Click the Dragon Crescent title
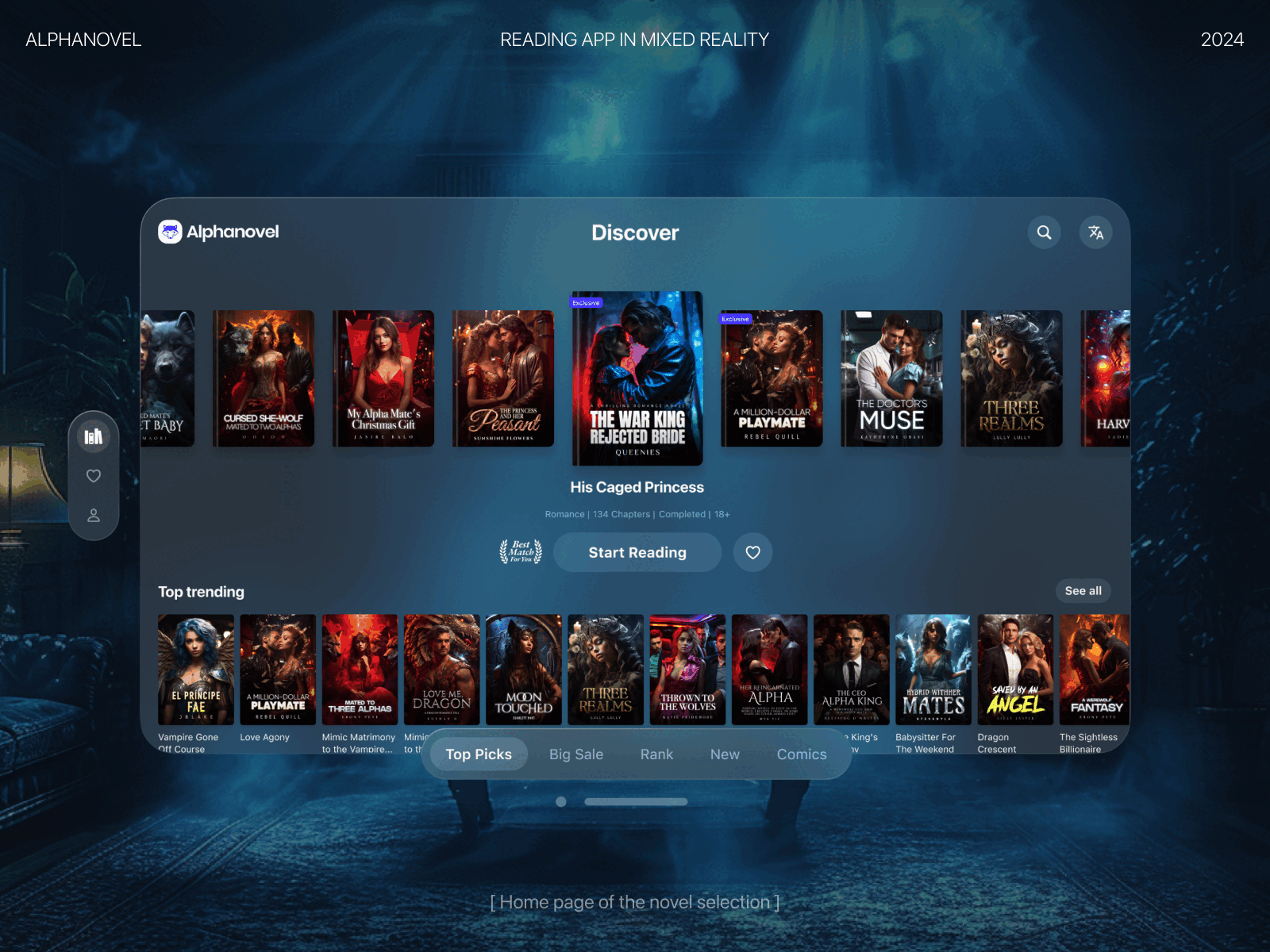 point(996,743)
